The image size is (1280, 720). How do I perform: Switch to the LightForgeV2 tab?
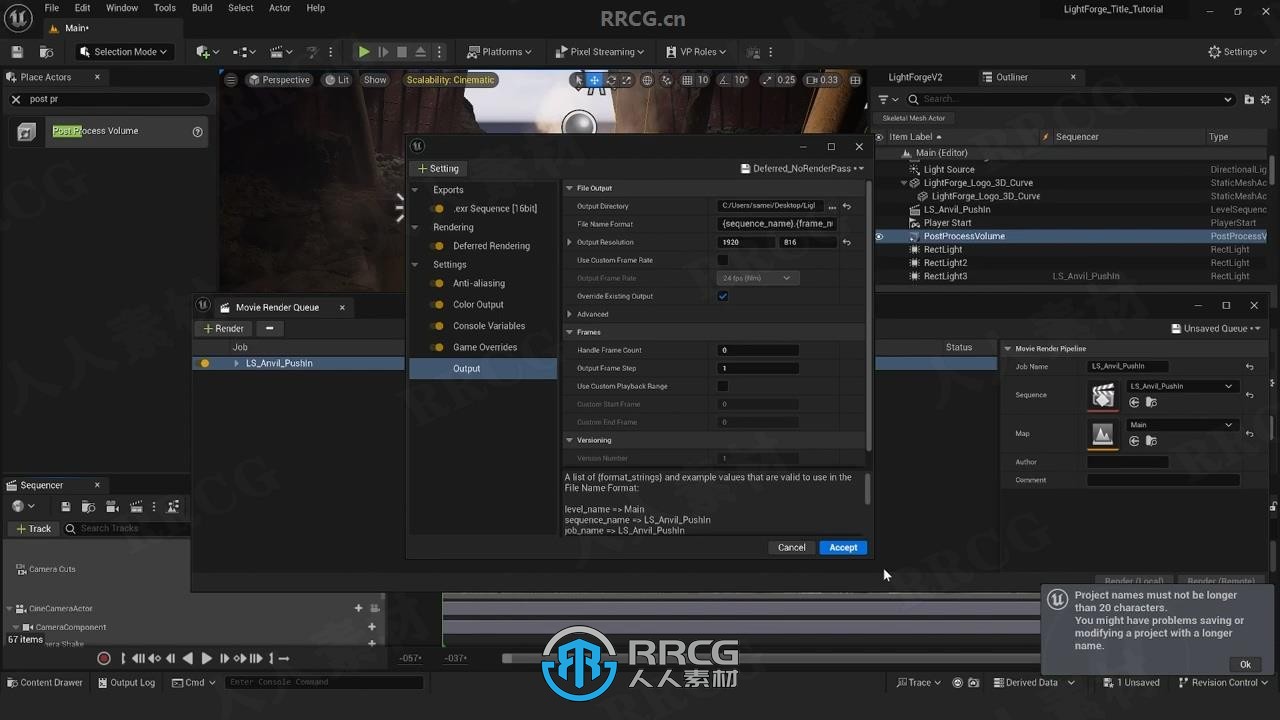[915, 77]
